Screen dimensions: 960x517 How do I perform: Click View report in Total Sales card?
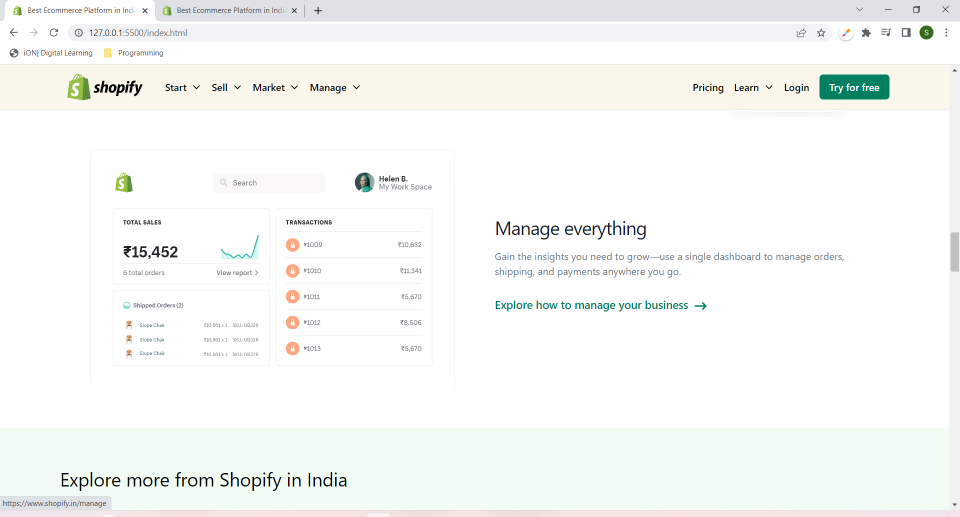(237, 273)
